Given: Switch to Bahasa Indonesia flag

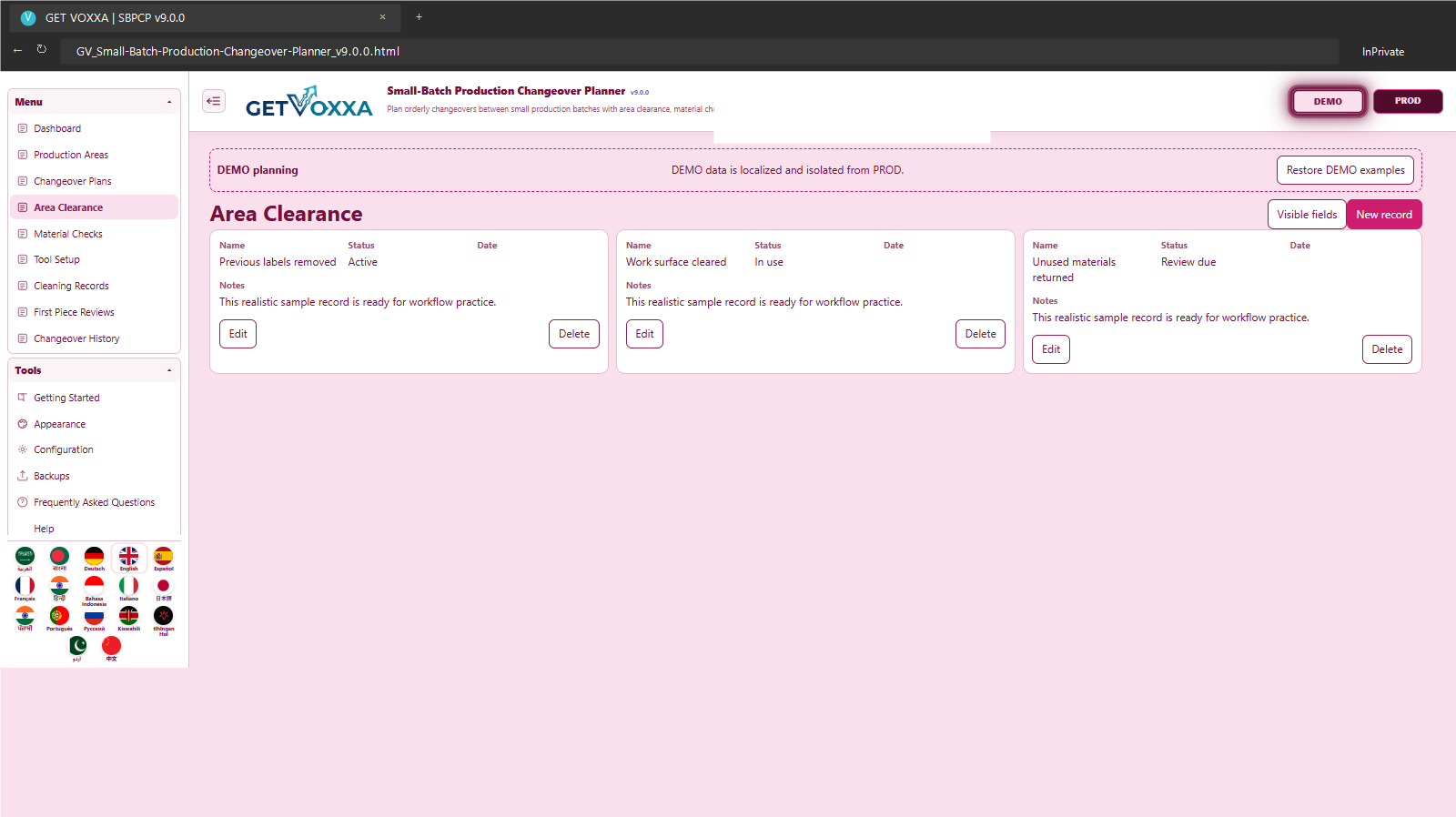Looking at the screenshot, I should tap(94, 590).
